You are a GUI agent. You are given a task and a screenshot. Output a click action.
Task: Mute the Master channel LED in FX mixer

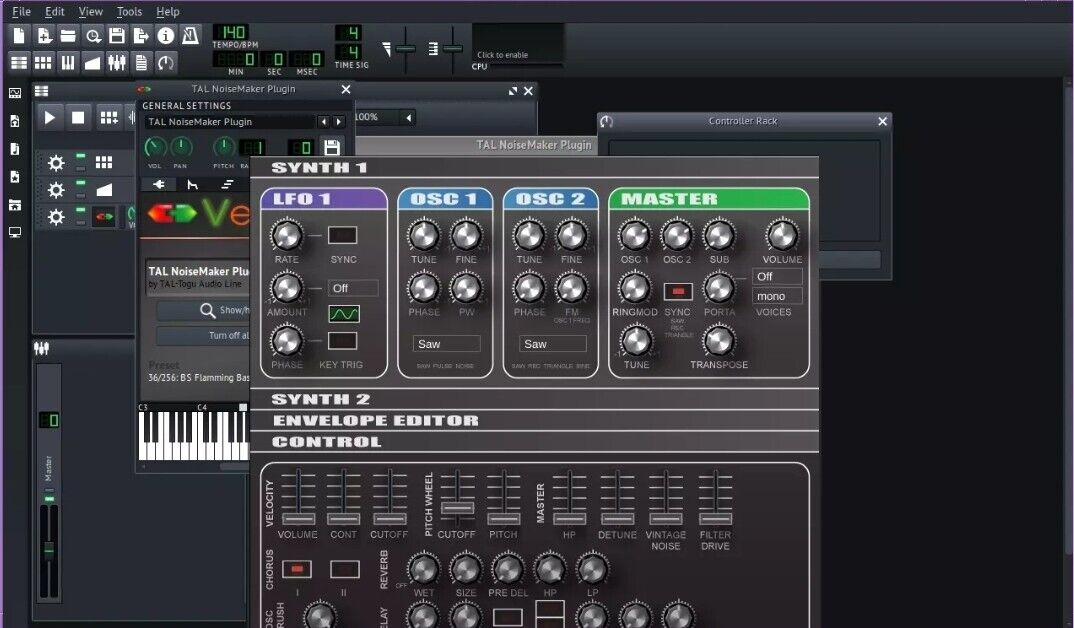[49, 499]
